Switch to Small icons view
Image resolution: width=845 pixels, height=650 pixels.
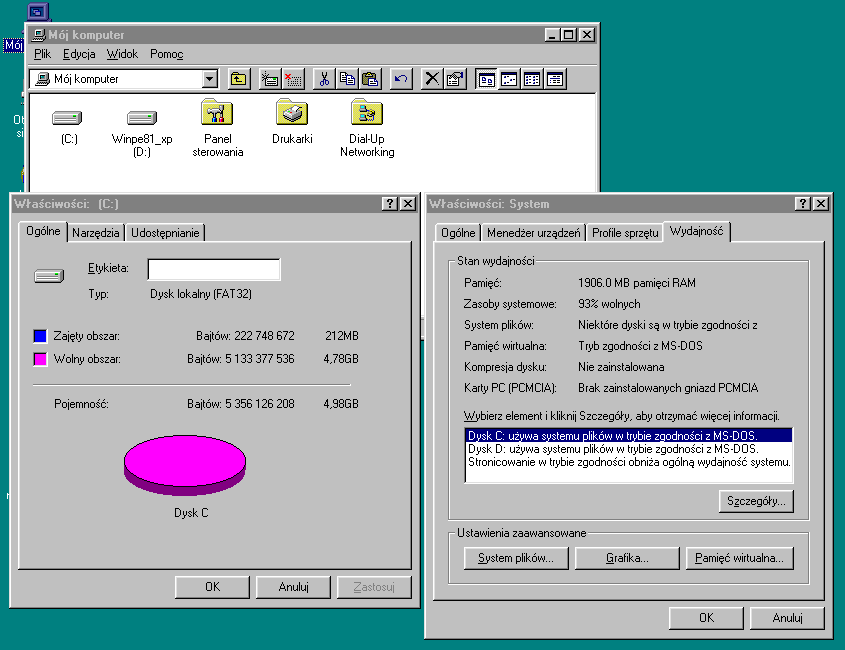click(x=509, y=79)
